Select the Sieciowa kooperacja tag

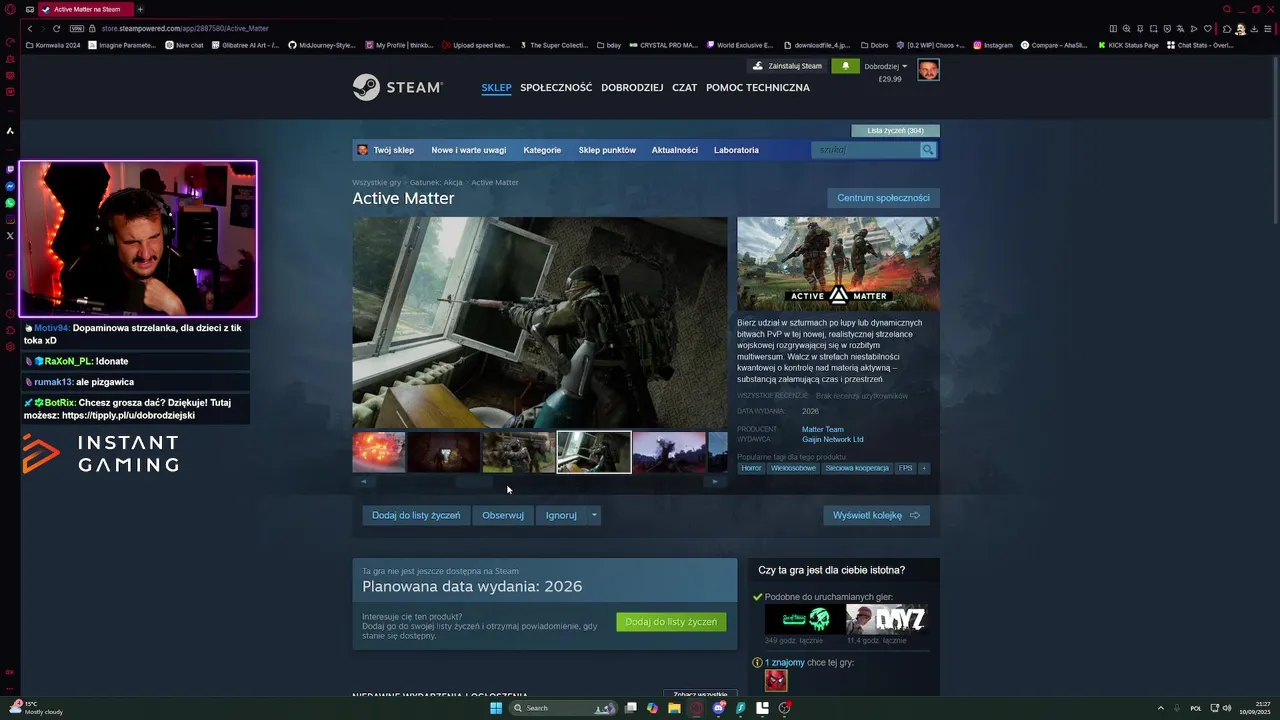tap(857, 468)
